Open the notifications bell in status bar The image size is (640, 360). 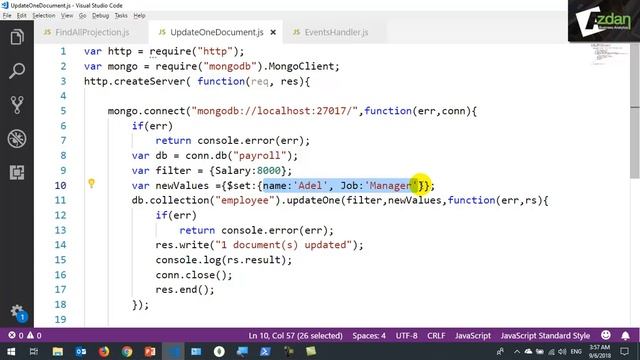625,336
